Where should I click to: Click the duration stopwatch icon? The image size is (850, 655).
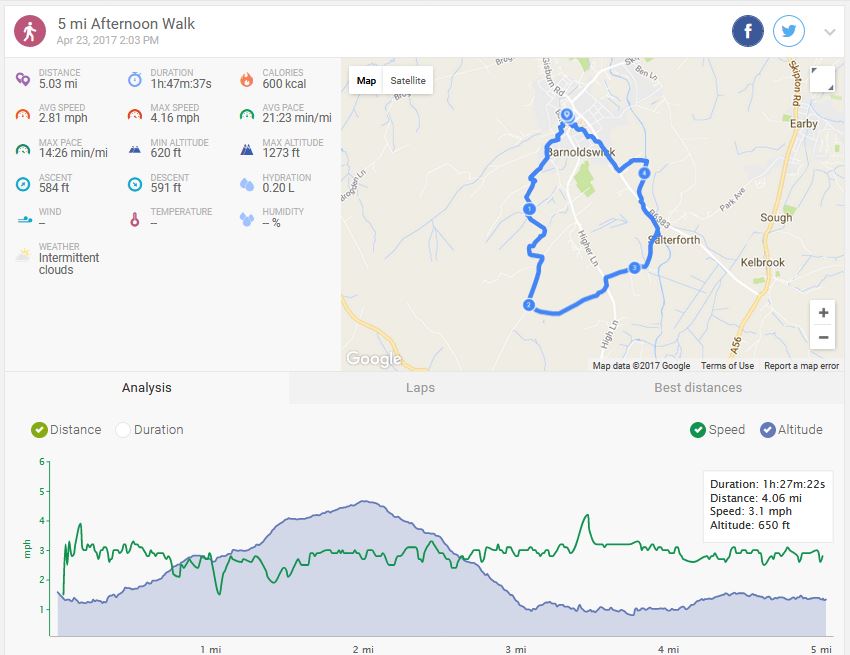click(x=134, y=80)
